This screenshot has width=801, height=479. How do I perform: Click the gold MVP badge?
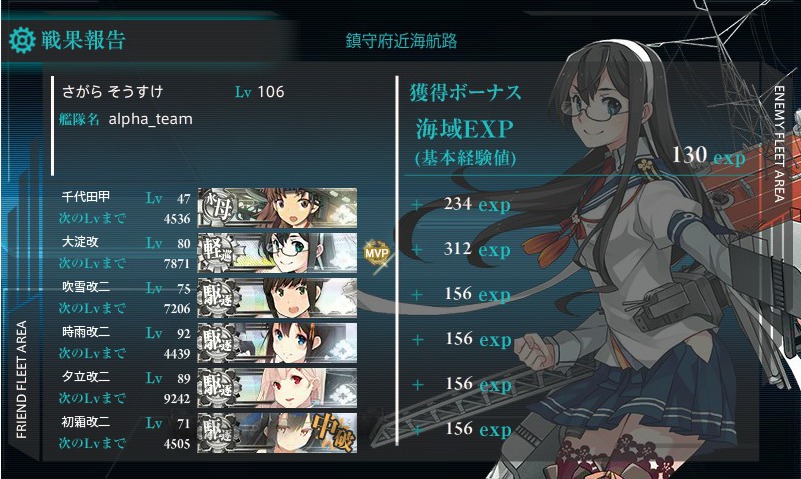[x=376, y=252]
